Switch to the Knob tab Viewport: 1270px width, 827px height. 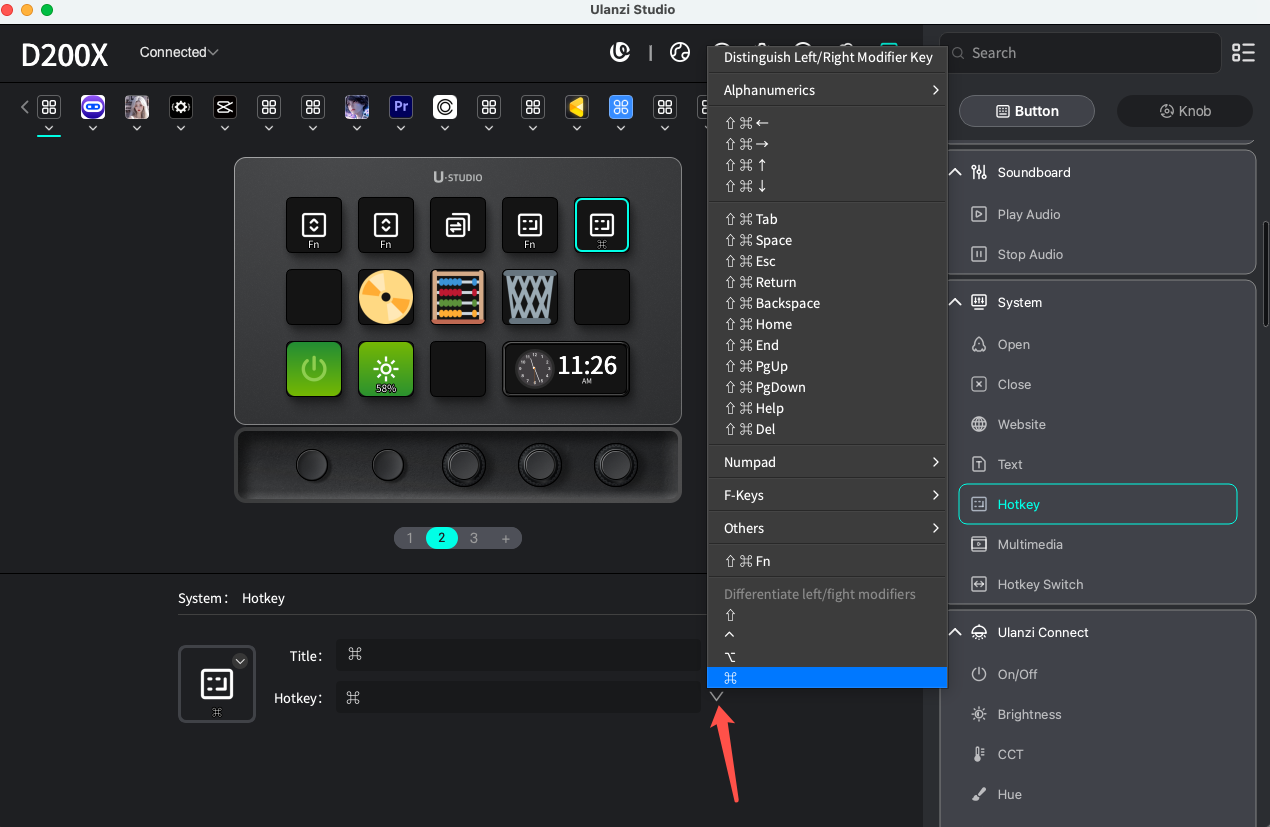pos(1185,111)
